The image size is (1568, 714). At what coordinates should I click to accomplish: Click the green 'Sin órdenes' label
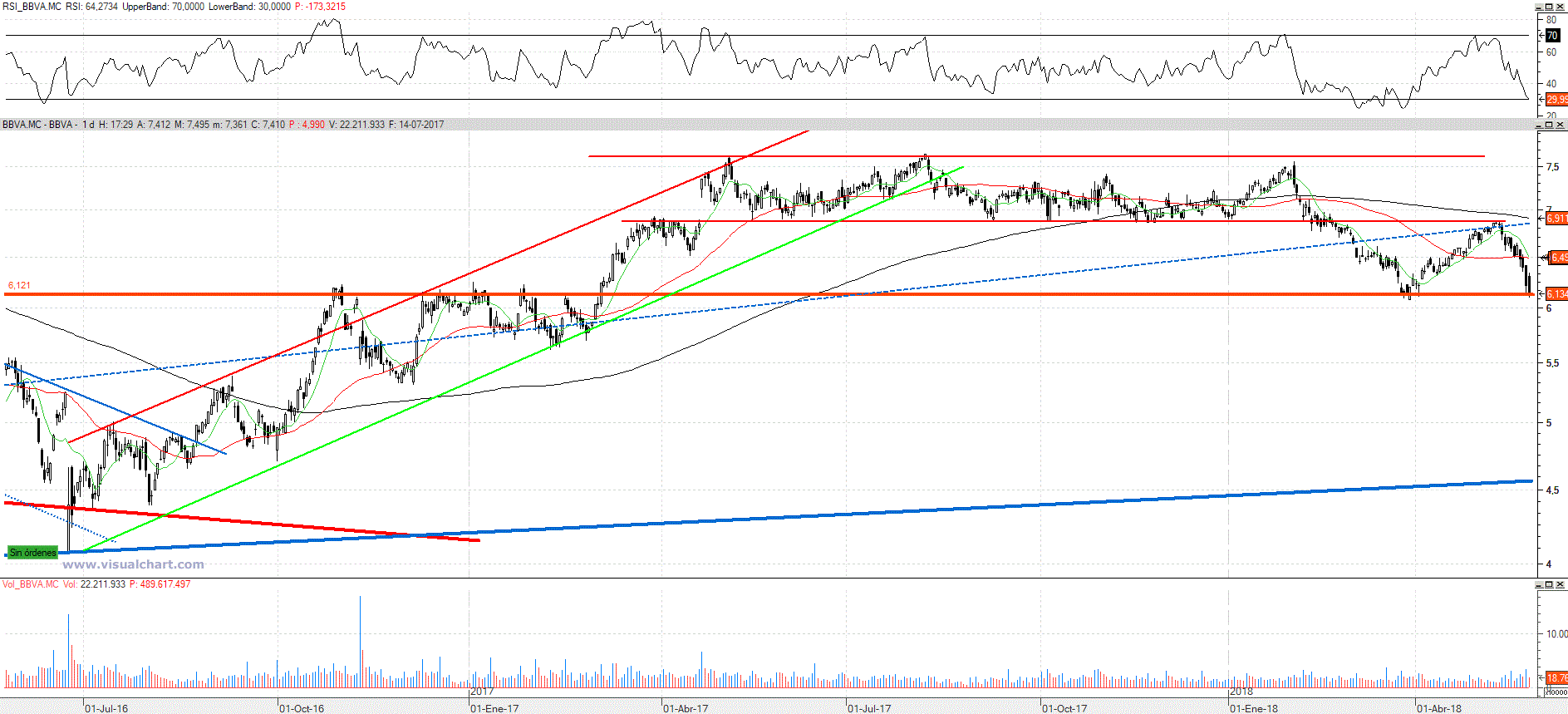[32, 553]
